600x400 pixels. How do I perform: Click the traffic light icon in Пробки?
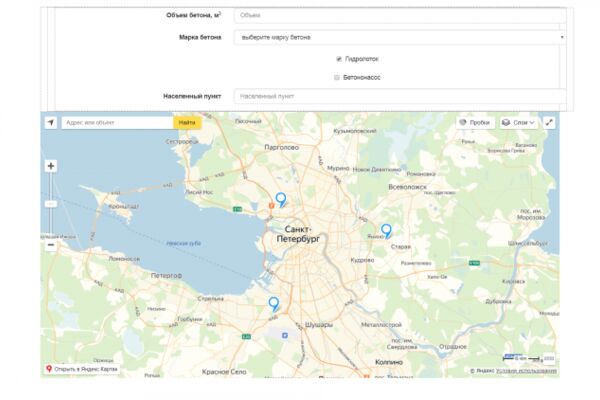pyautogui.click(x=463, y=122)
